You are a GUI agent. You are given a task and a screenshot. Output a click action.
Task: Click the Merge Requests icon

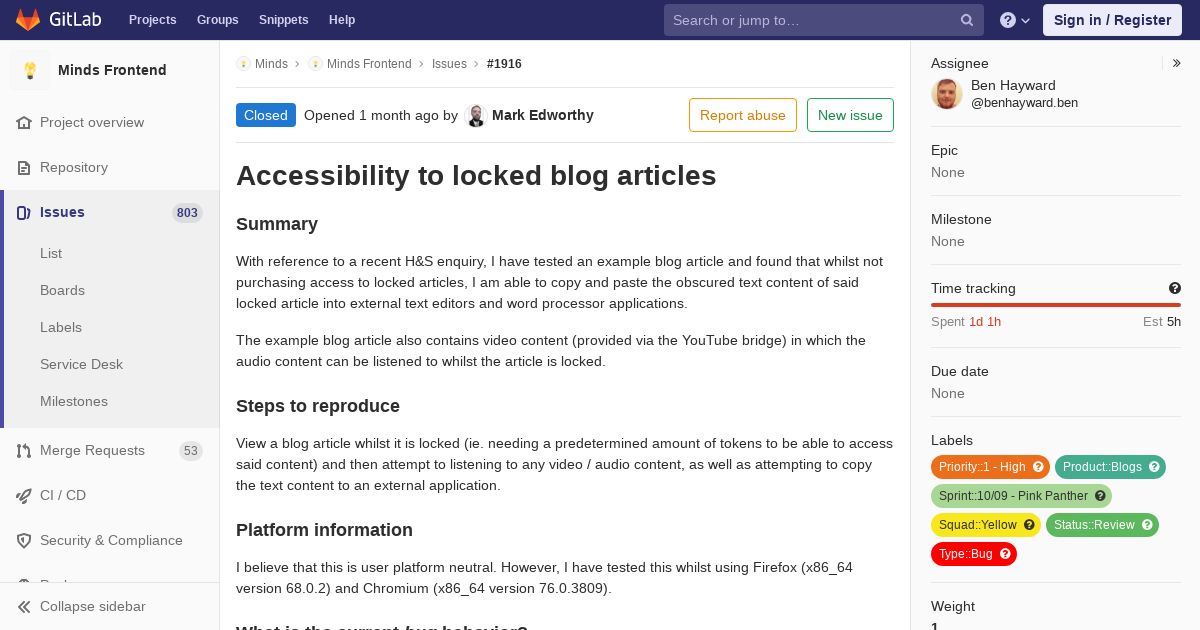24,450
